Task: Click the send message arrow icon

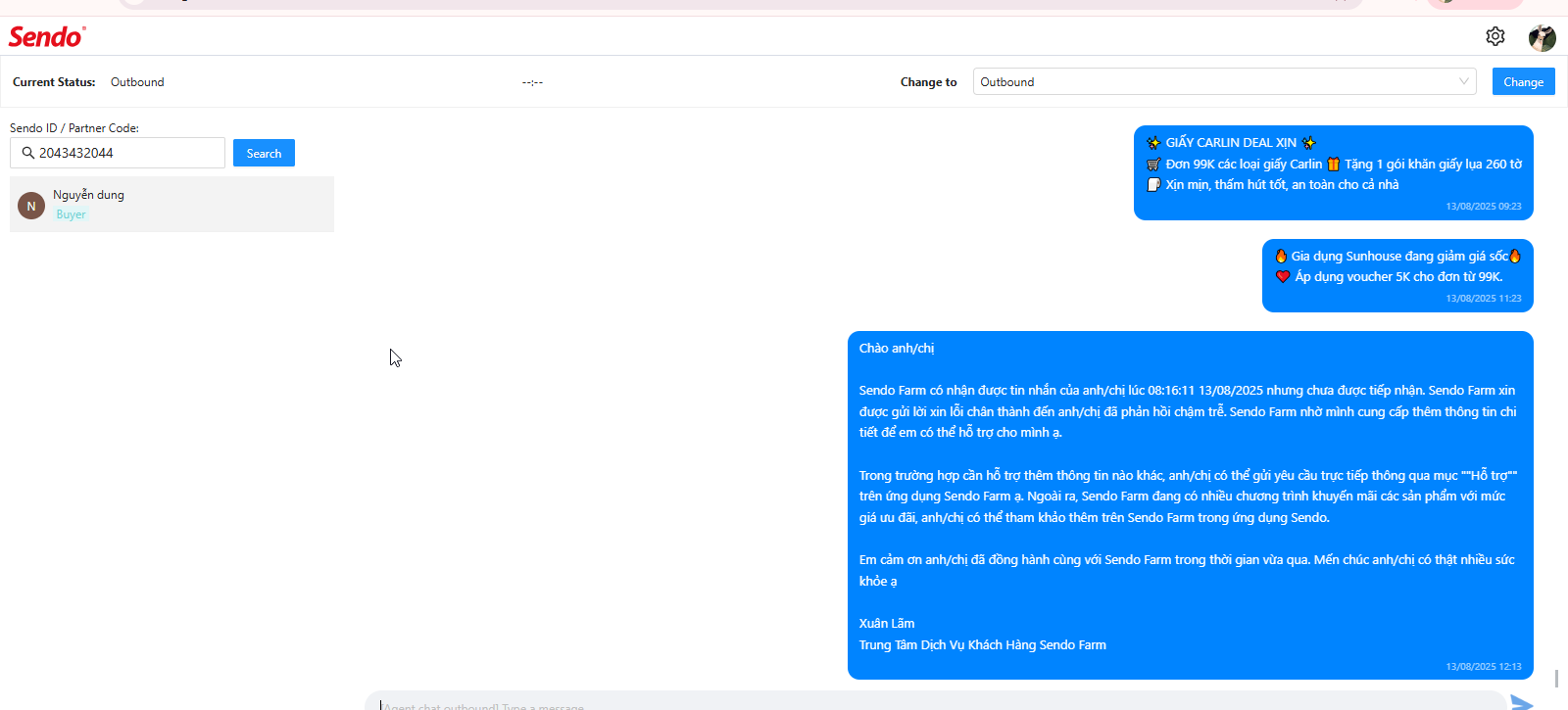Action: [x=1522, y=702]
